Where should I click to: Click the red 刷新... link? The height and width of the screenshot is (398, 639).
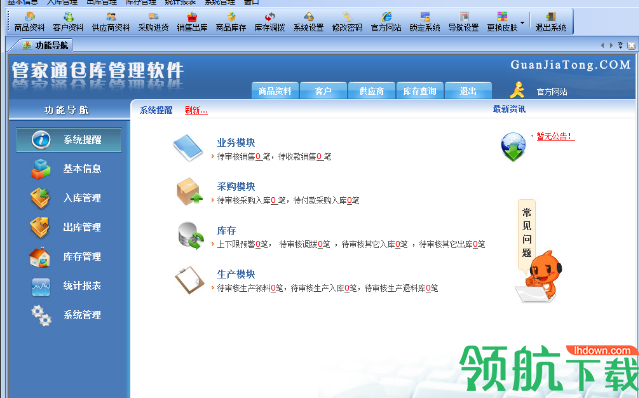click(x=196, y=110)
